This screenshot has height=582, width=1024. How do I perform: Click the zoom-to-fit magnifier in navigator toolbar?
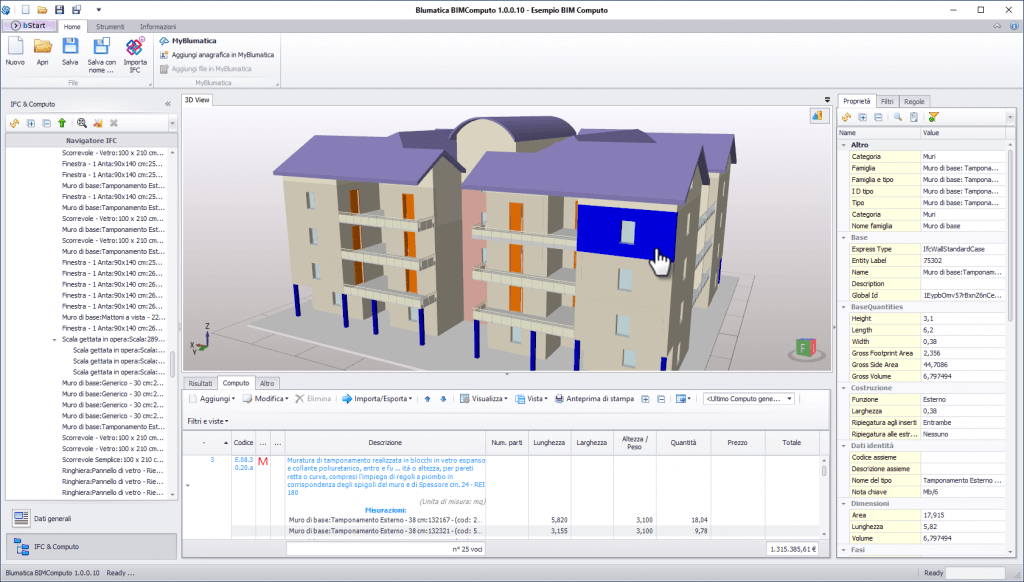[x=82, y=123]
